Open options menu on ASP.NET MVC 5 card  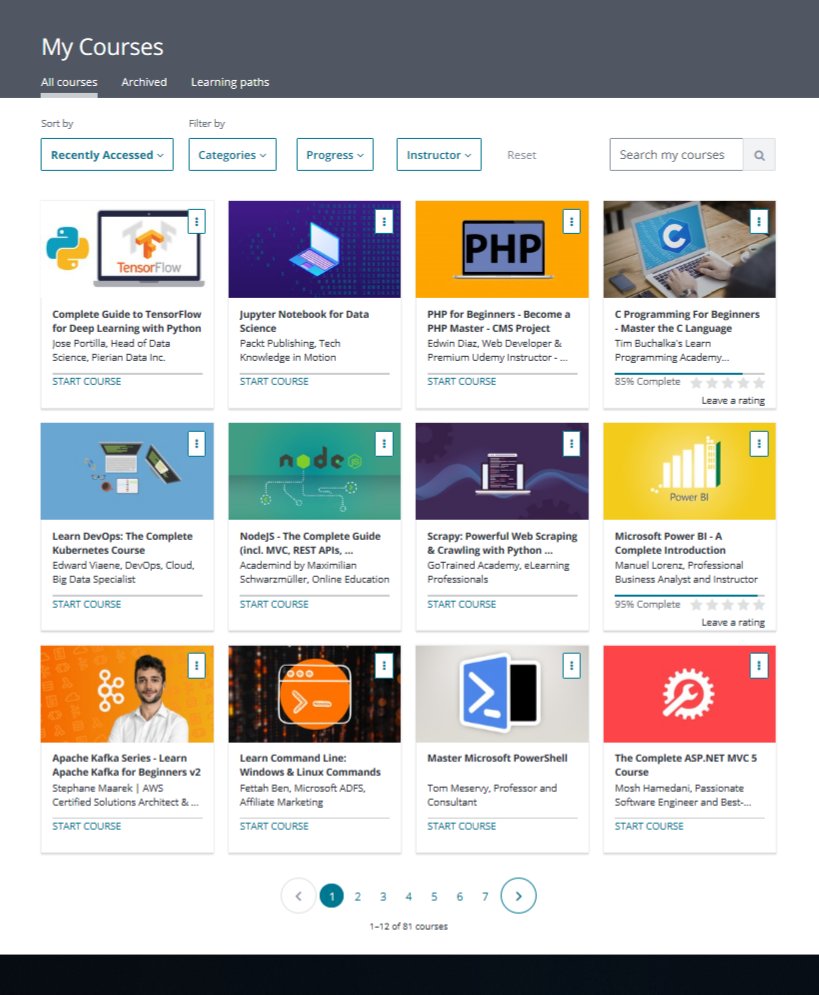(x=759, y=666)
